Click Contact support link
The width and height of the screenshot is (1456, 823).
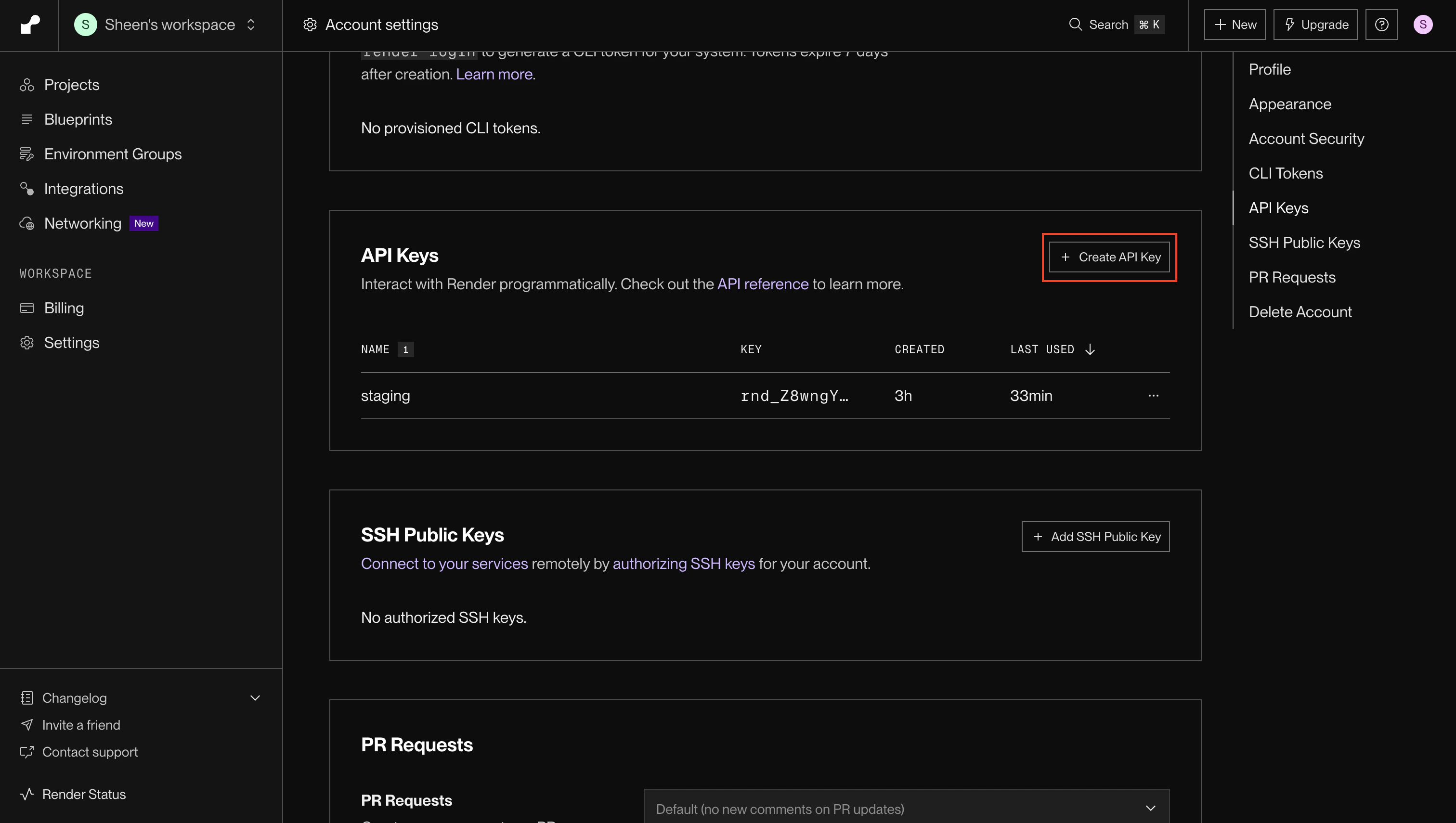tap(90, 752)
